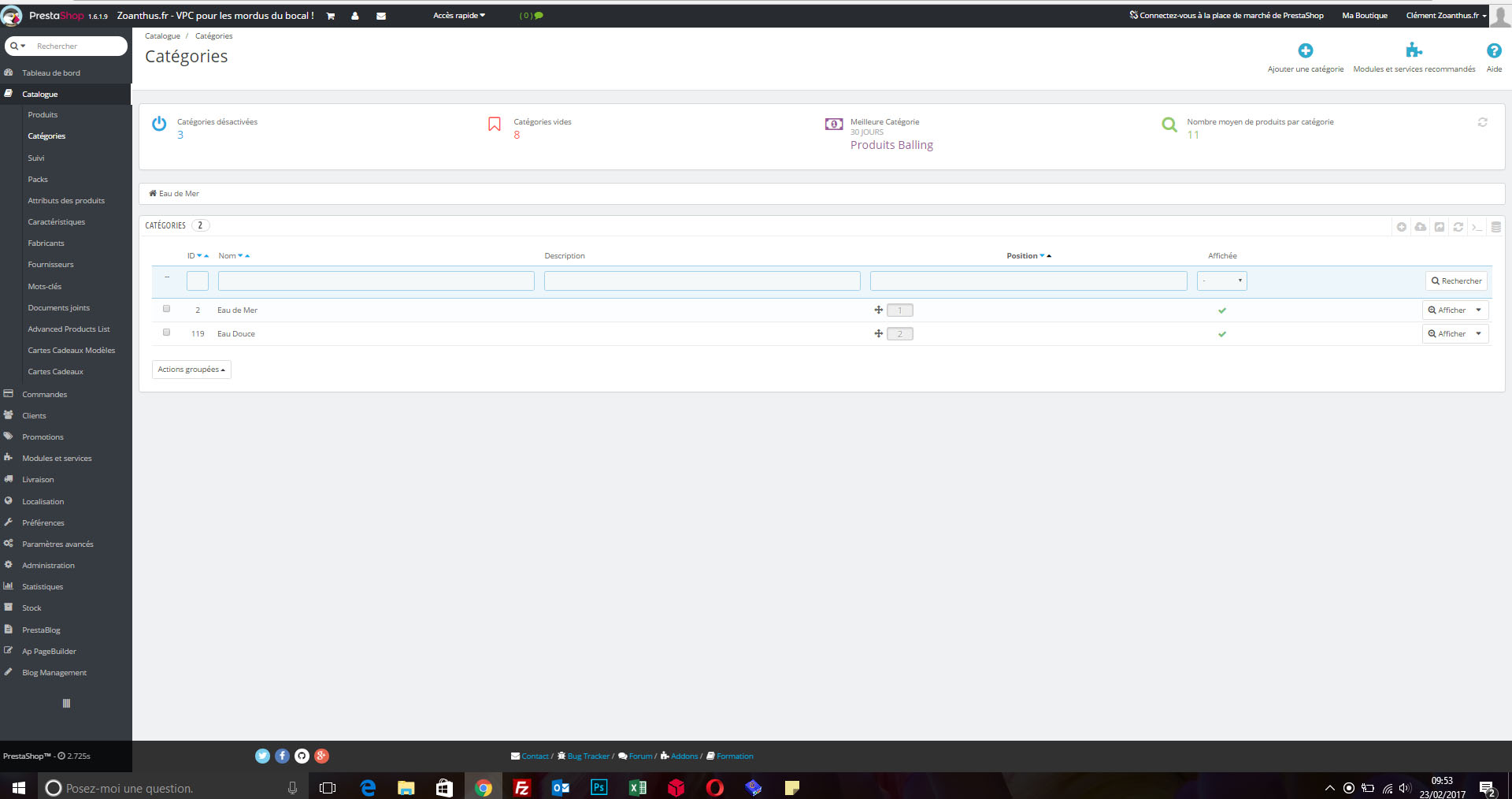Toggle Affichée status for Eau Douce

click(1222, 334)
